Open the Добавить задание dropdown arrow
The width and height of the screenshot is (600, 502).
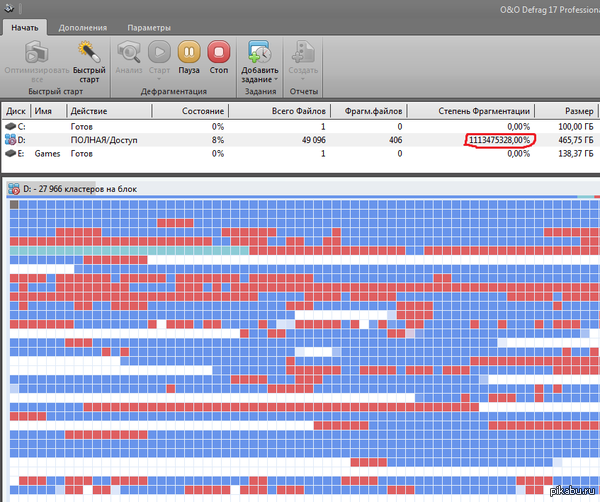pyautogui.click(x=276, y=80)
